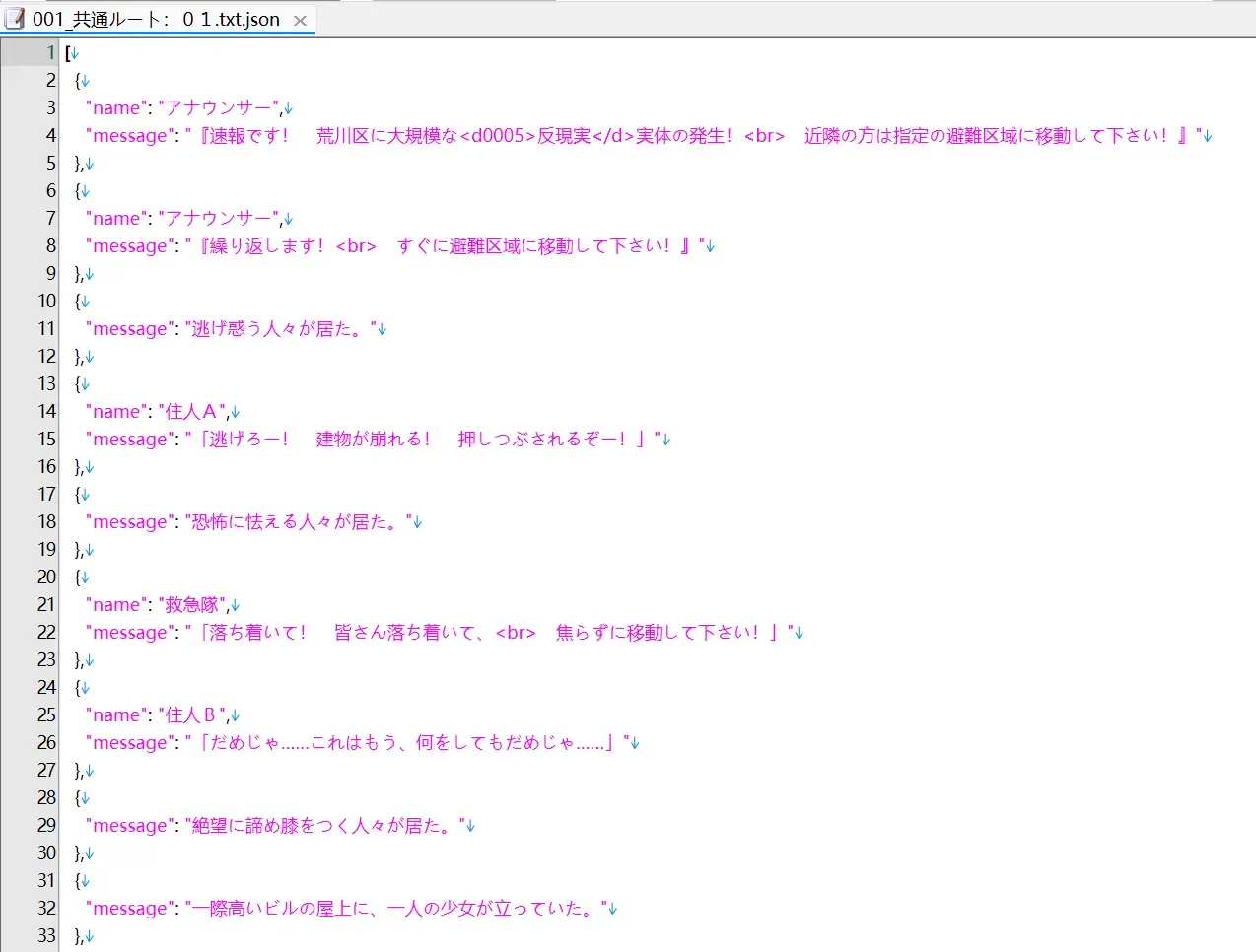Click line number 29 in the margin

pos(47,826)
